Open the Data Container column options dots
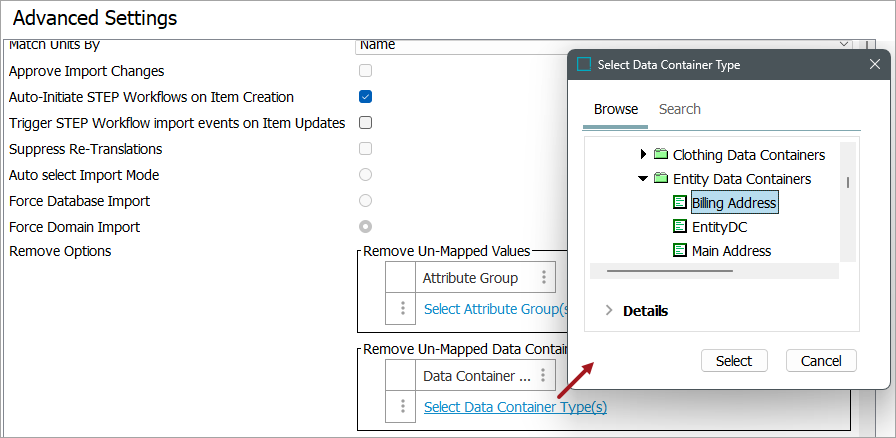Viewport: 896px width, 438px height. 543,376
